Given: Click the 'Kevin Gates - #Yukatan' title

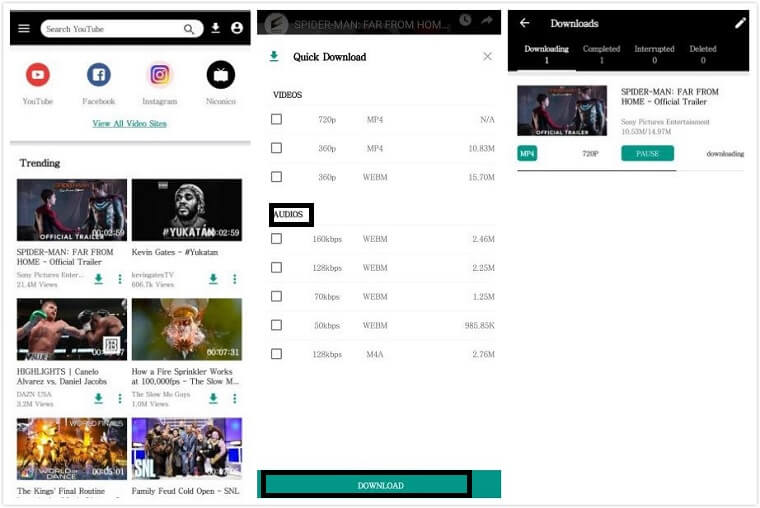Looking at the screenshot, I should 174,252.
